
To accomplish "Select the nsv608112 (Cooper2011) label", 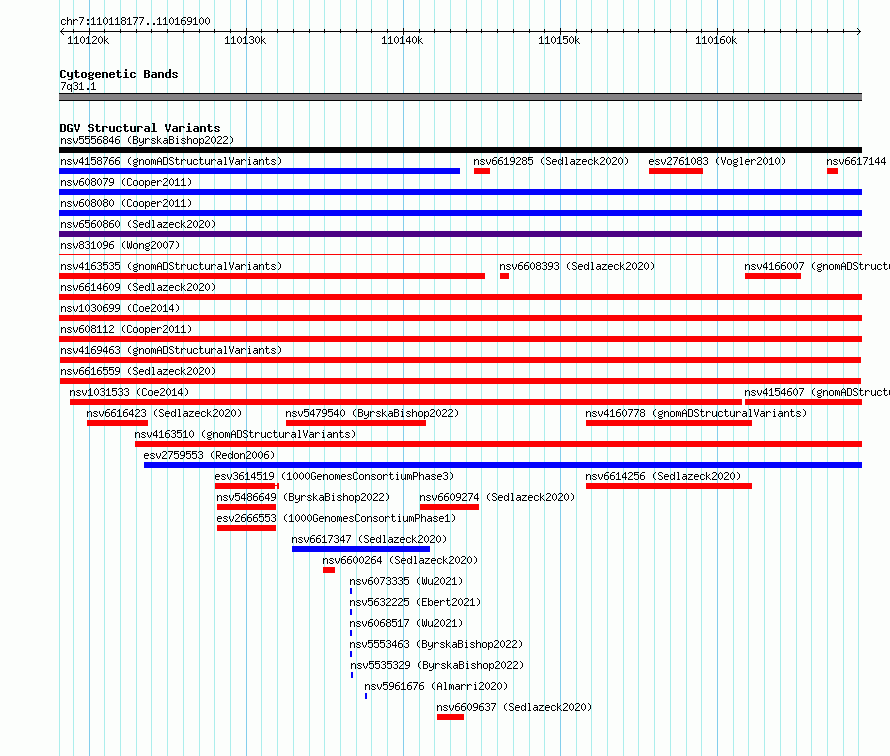I will (x=126, y=329).
